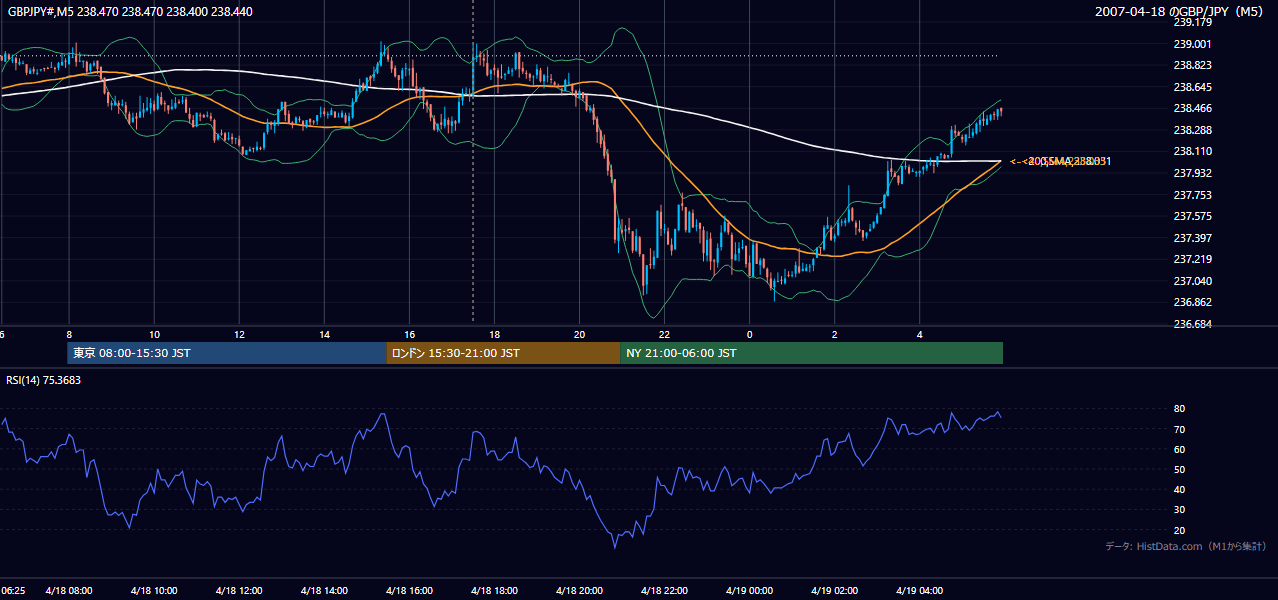Click the RSI scale label 30
This screenshot has width=1278, height=600.
tap(1179, 509)
